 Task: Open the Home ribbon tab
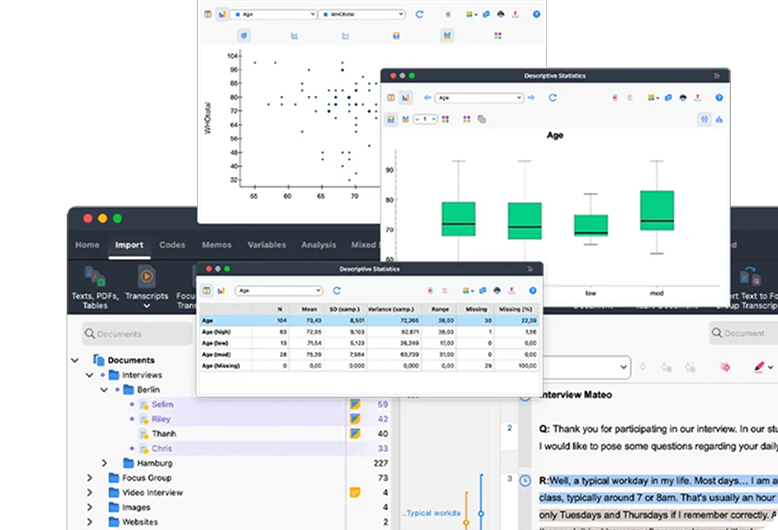[87, 245]
